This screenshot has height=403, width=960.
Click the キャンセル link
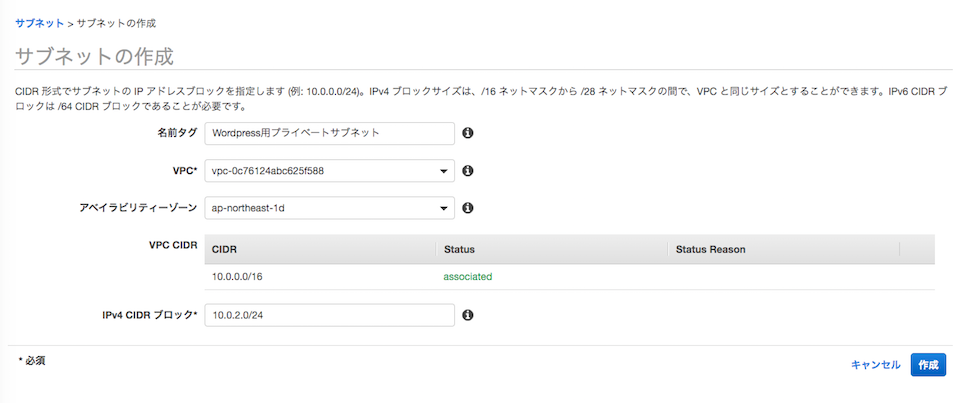pos(876,365)
